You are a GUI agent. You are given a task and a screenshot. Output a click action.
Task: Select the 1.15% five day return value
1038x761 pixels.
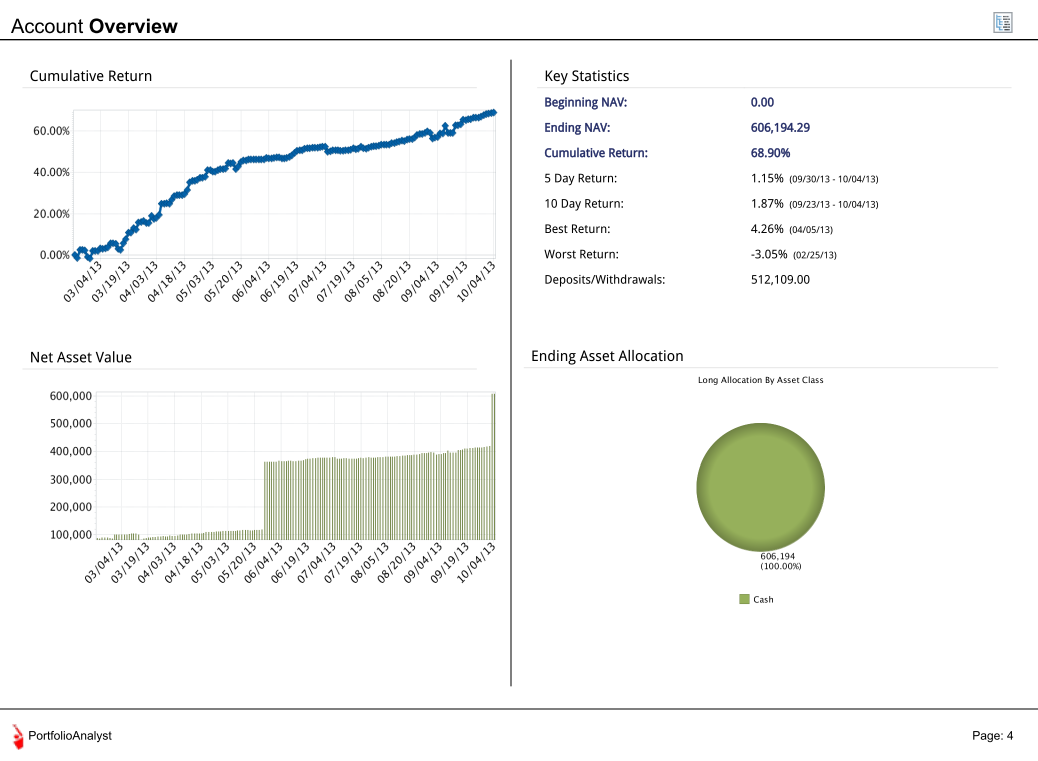[x=767, y=178]
